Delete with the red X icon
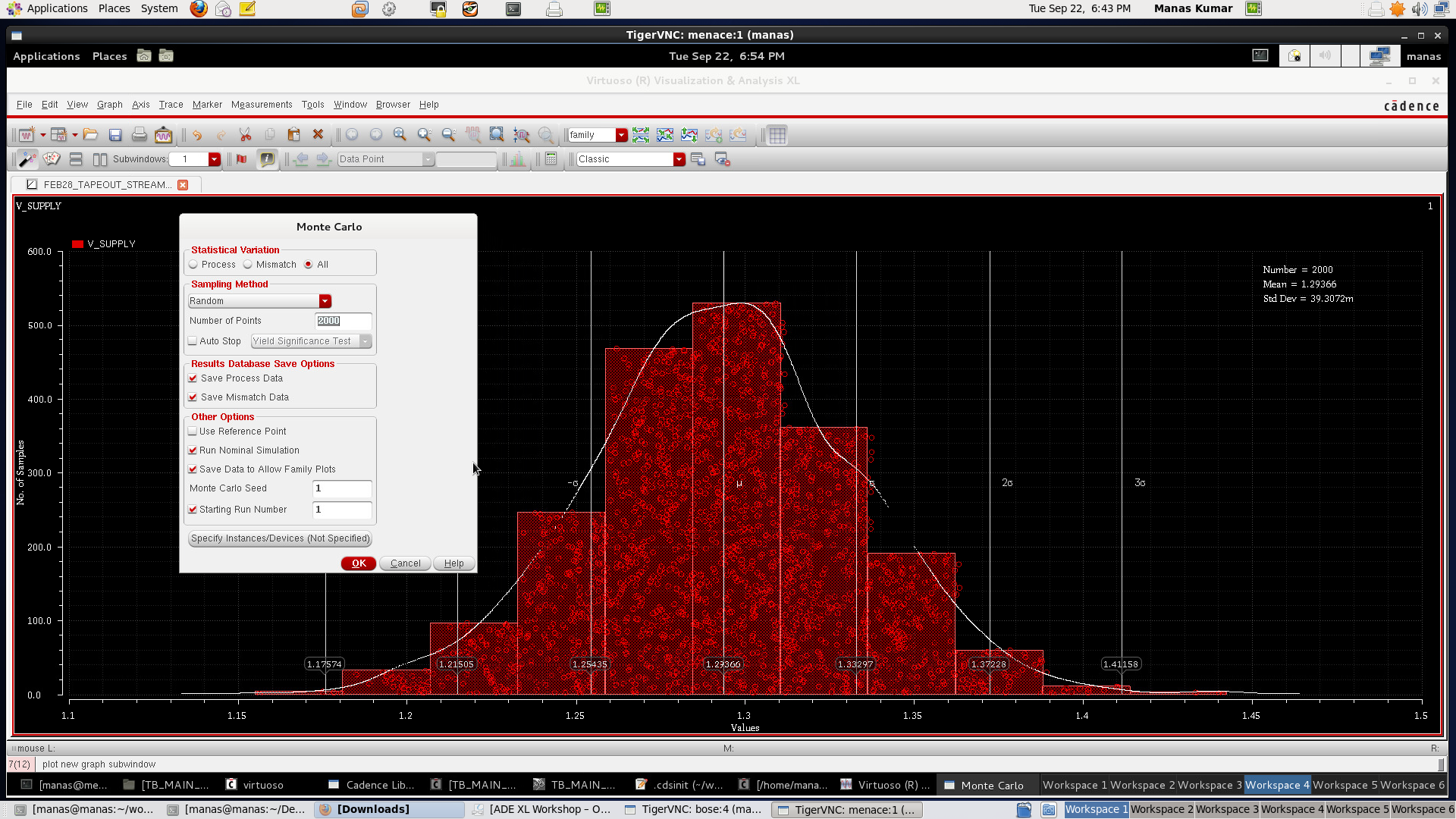 [x=318, y=135]
